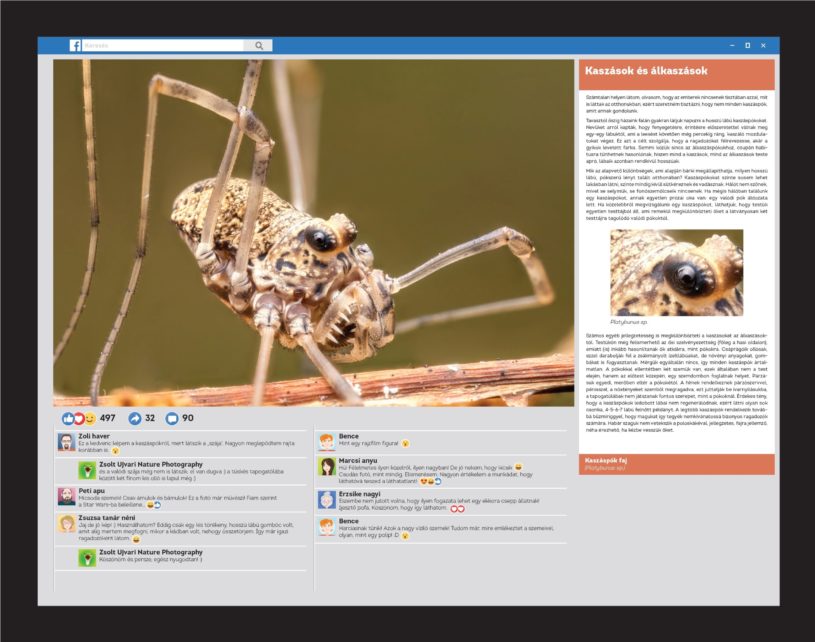Open Zoli haver's profile avatar
The height and width of the screenshot is (642, 815).
(66, 444)
